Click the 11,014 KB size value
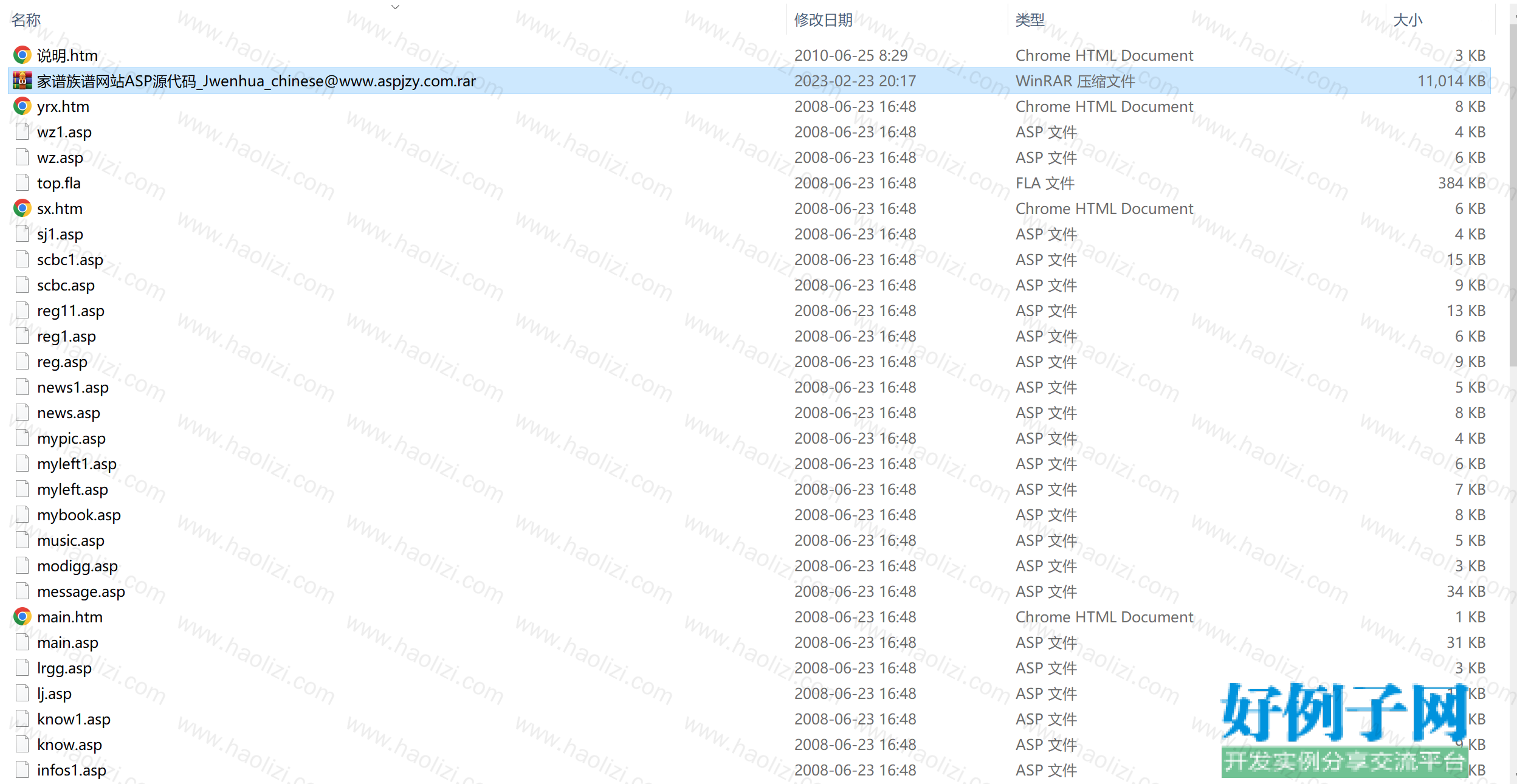Viewport: 1517px width, 784px height. click(1451, 81)
